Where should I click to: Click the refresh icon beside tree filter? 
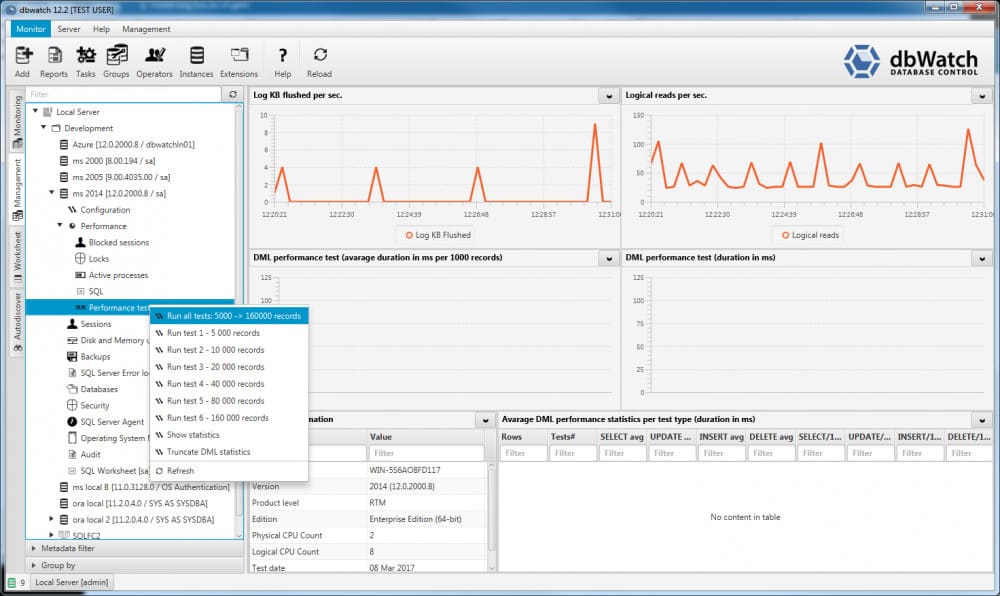(x=233, y=94)
